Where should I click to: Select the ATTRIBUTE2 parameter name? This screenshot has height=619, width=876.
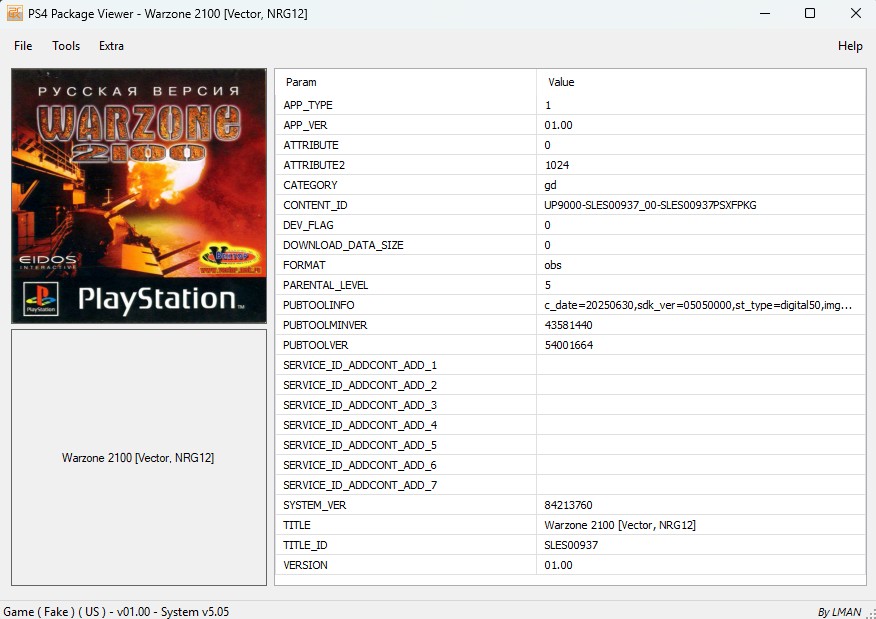314,165
